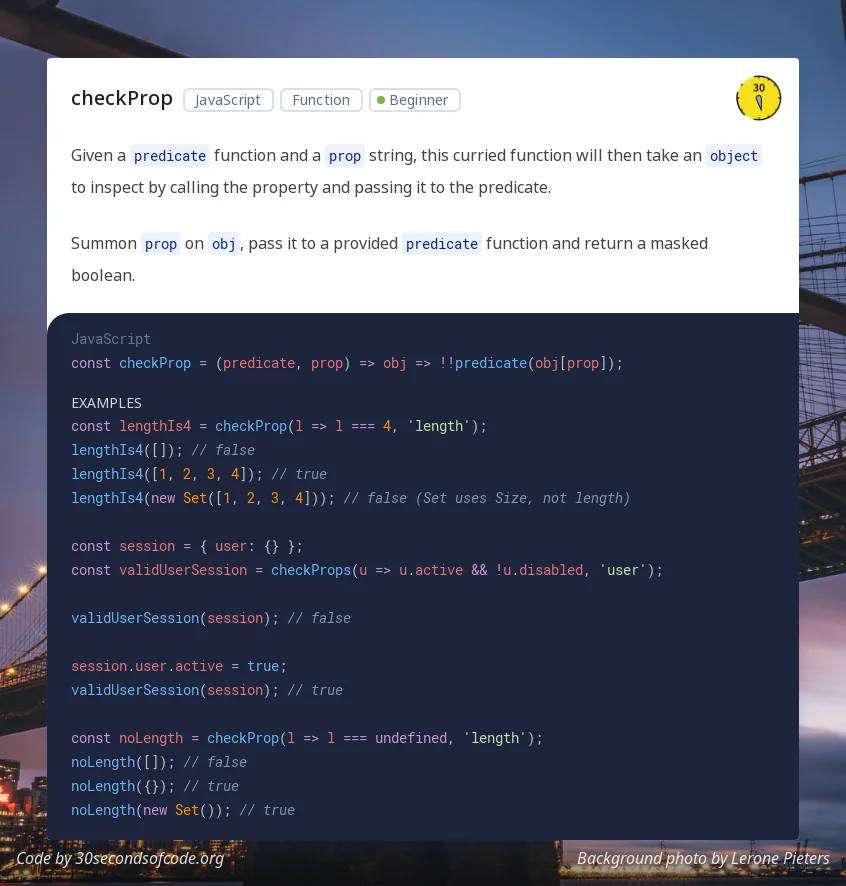The image size is (846, 886).
Task: Click the inline predicate code chip
Action: point(169,156)
